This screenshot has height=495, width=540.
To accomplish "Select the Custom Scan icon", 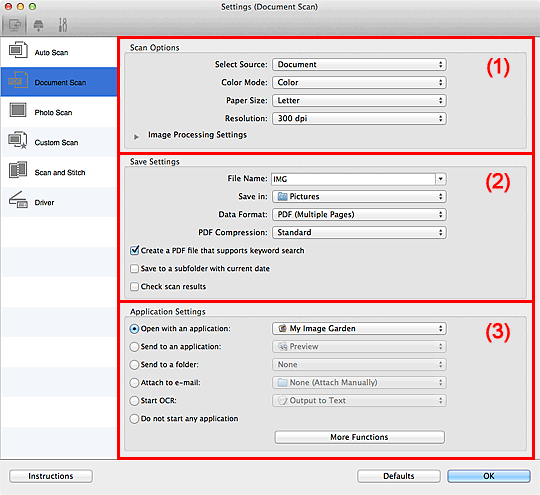I will click(x=18, y=140).
